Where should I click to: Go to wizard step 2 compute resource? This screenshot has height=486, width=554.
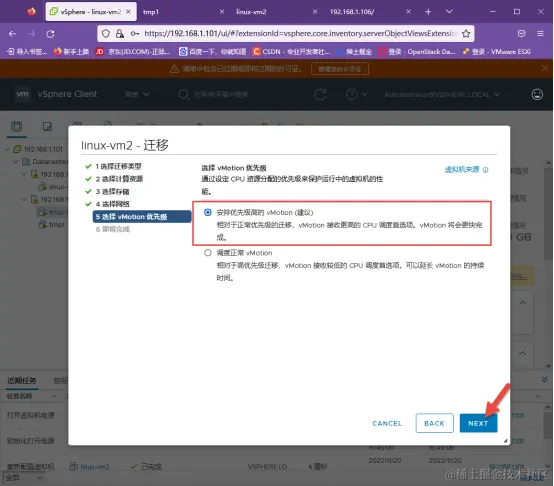coord(119,179)
